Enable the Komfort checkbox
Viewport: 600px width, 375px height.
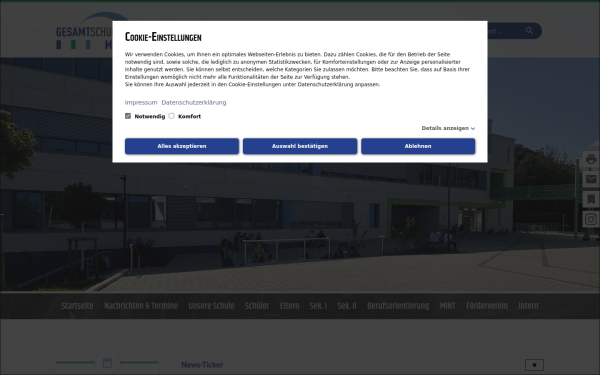tap(171, 116)
